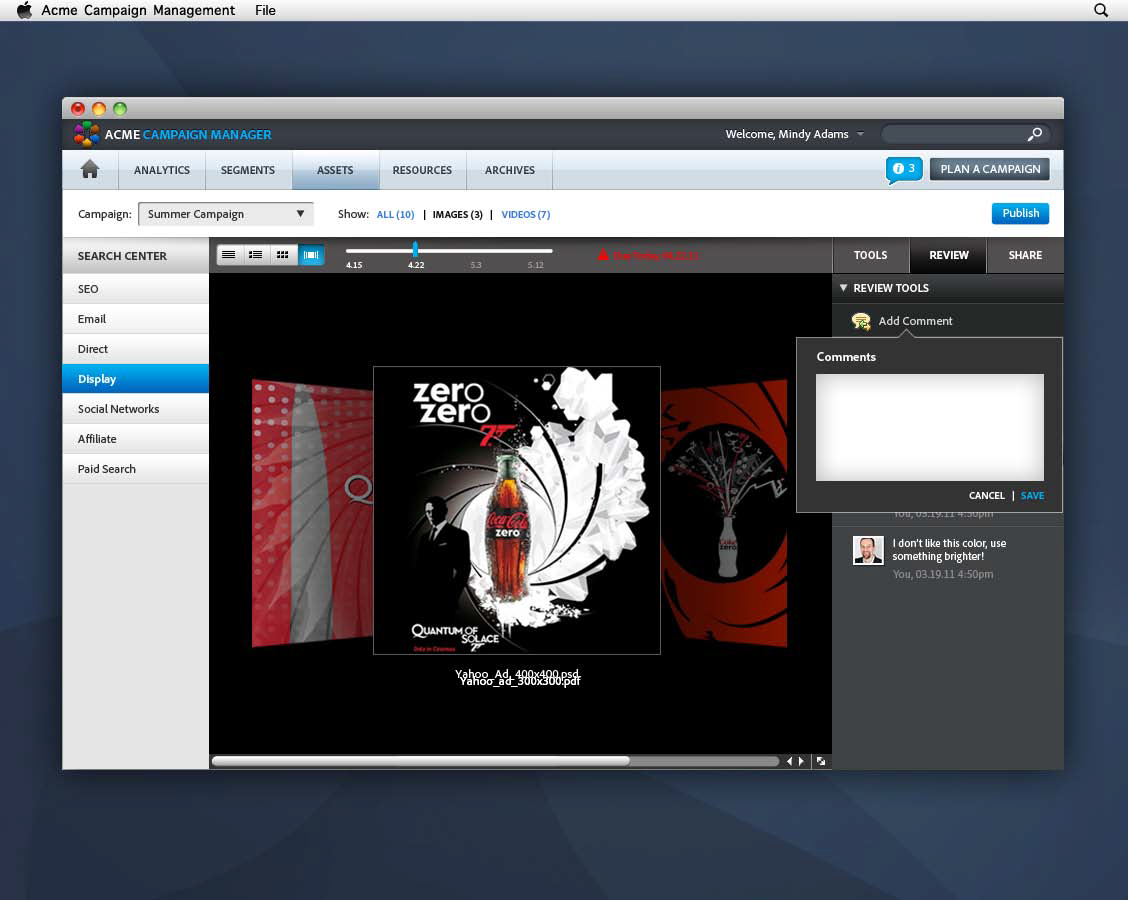Switch to plain list view icon
1128x900 pixels.
229,255
